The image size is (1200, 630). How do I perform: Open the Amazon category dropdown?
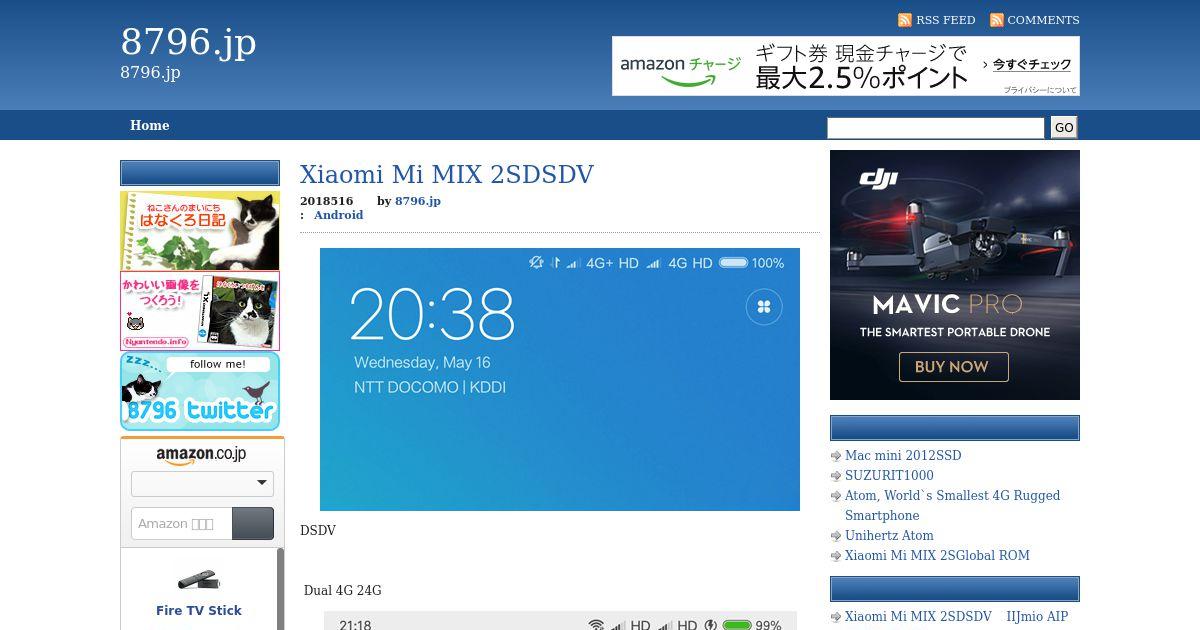[x=202, y=483]
